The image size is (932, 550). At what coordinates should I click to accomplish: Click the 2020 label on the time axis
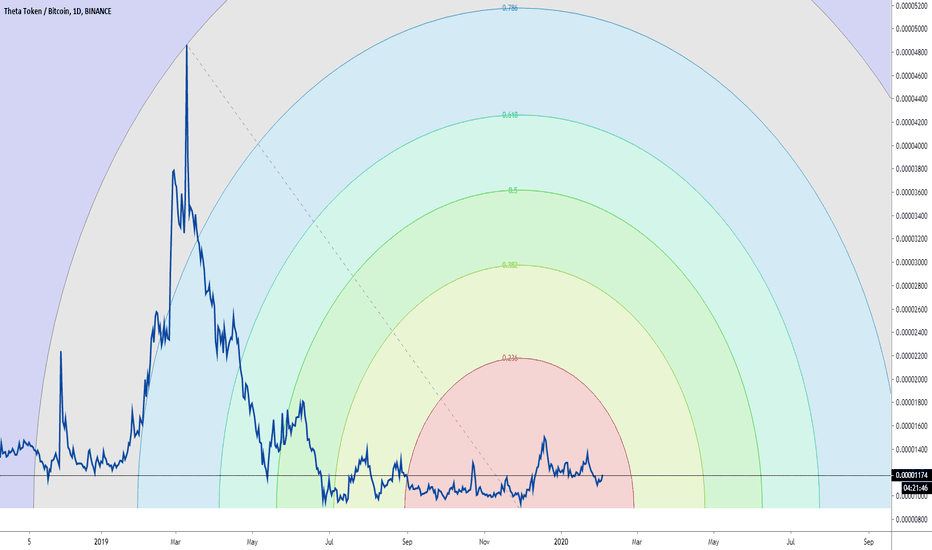[561, 542]
